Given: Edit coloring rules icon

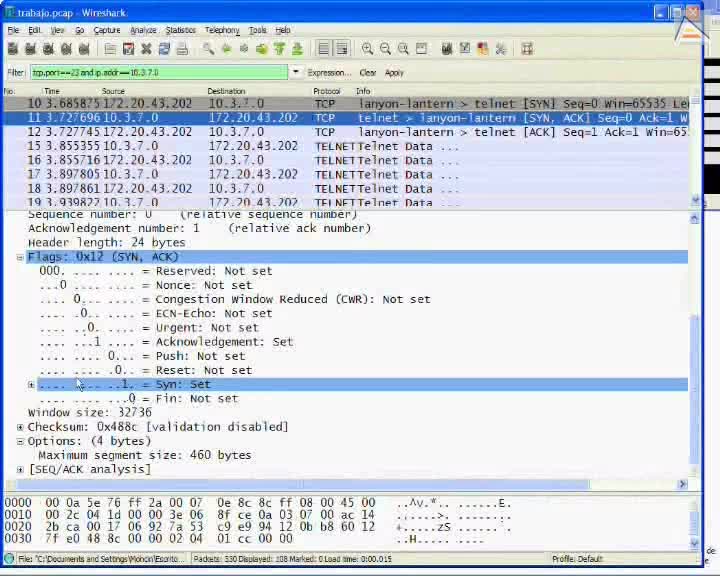Looking at the screenshot, I should [483, 49].
